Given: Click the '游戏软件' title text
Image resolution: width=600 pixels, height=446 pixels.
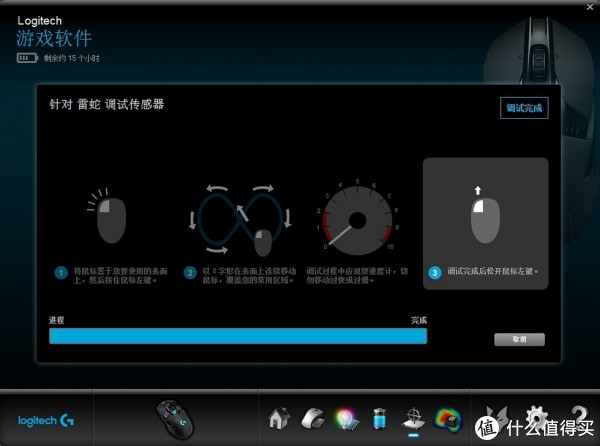Looking at the screenshot, I should 54,38.
